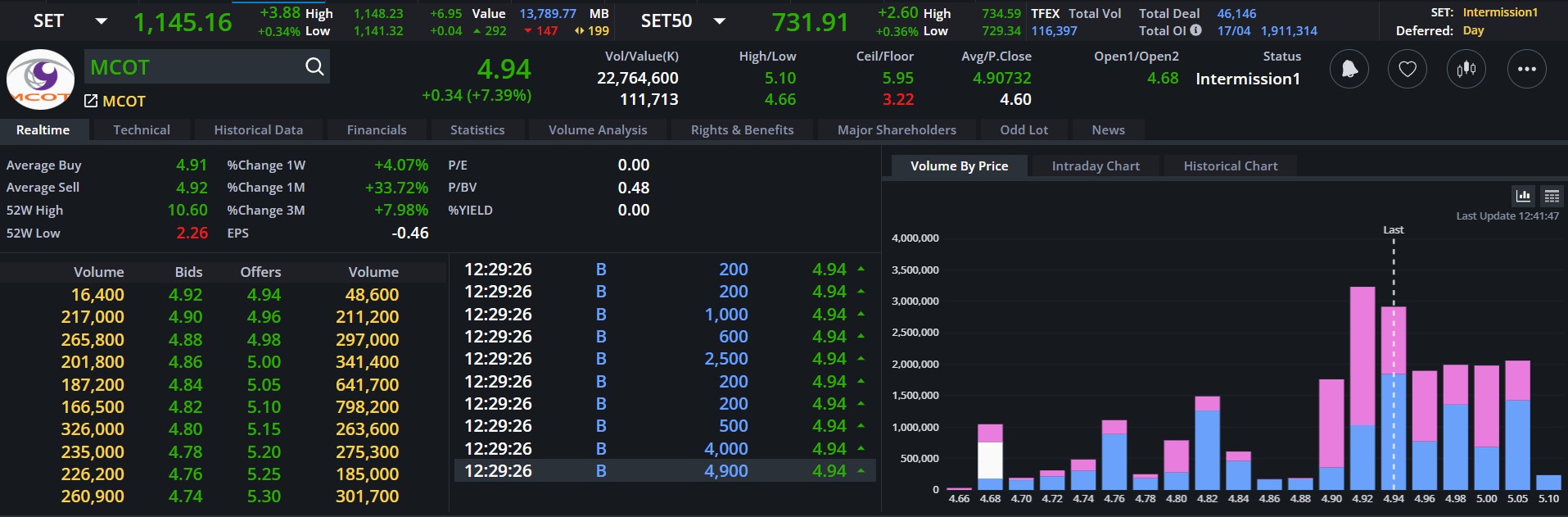Viewport: 1568px width, 517px height.
Task: Click the MCOT company logo
Action: (40, 79)
